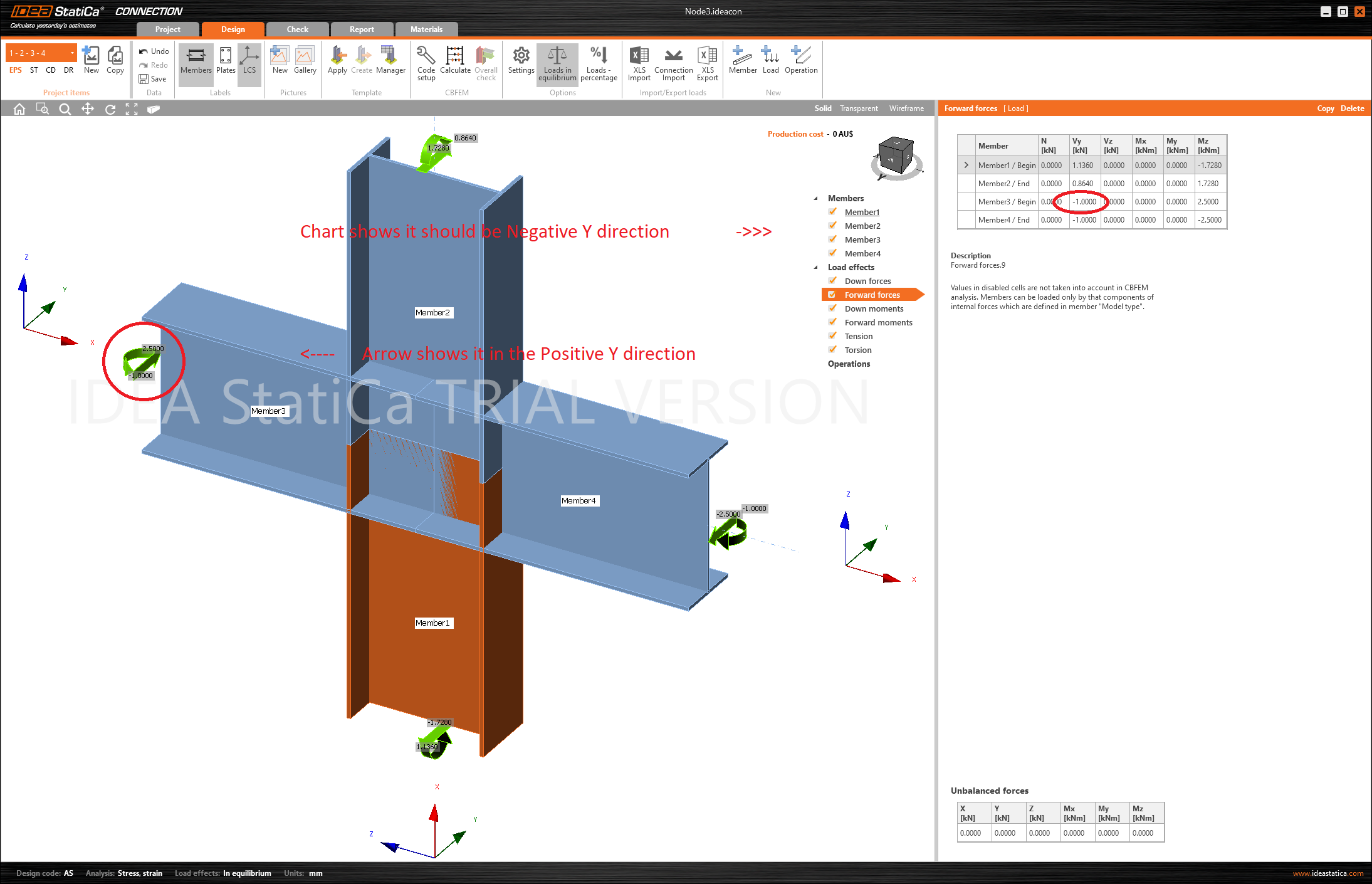The image size is (1372, 884).
Task: Select the CD project item type
Action: tap(51, 70)
